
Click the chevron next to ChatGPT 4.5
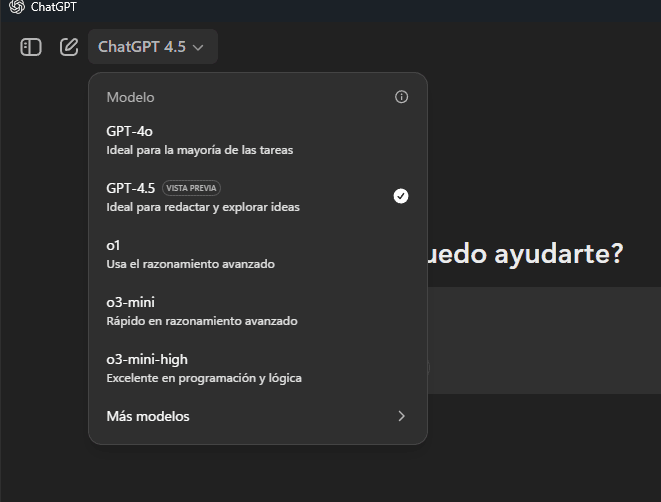click(198, 48)
